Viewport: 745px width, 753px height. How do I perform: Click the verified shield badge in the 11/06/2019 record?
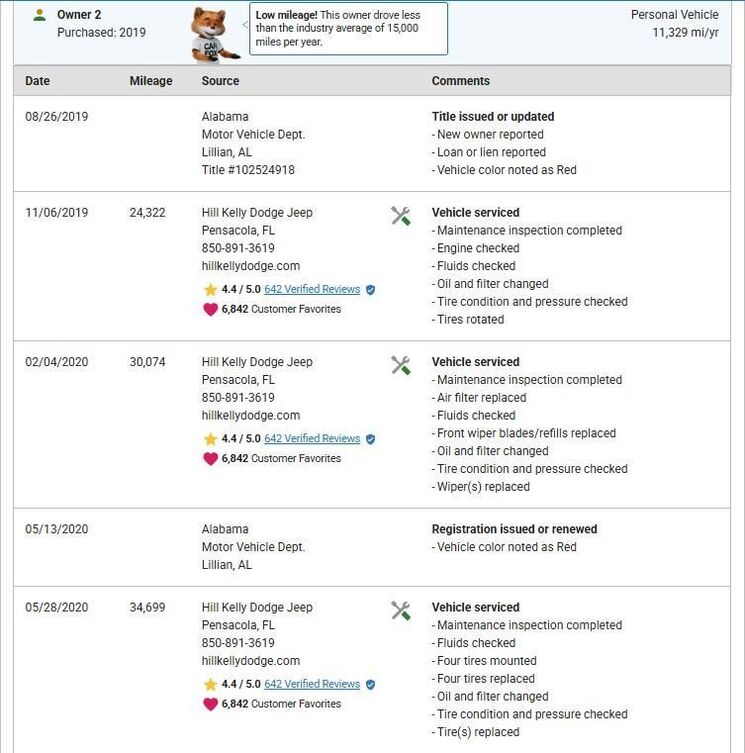[370, 290]
